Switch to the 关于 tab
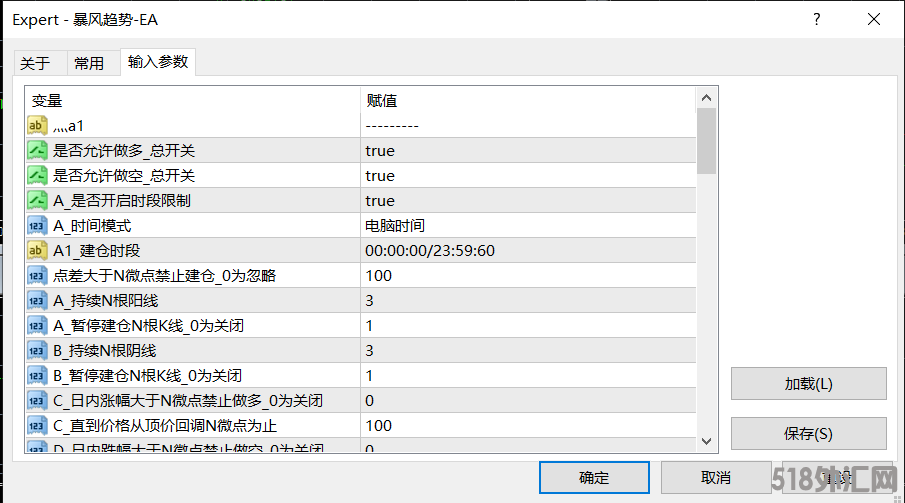Screen dimensions: 905x503 [35, 63]
